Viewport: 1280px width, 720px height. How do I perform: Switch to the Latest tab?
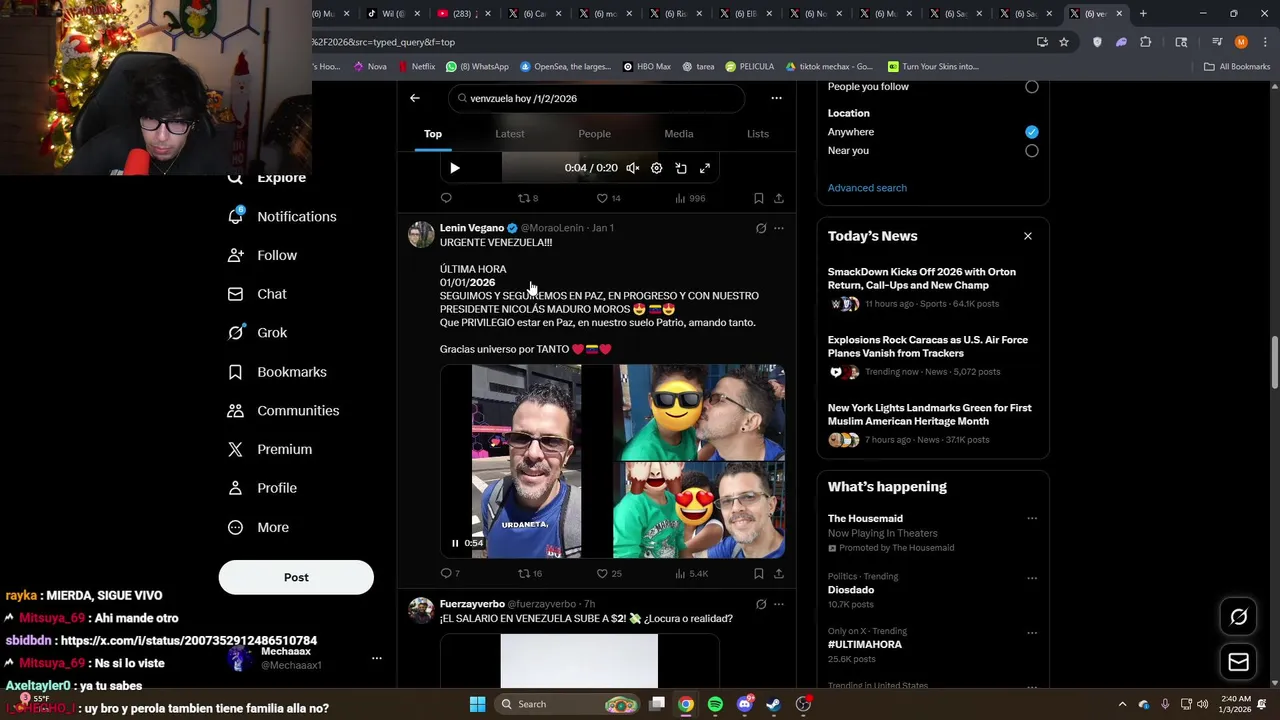pyautogui.click(x=509, y=134)
